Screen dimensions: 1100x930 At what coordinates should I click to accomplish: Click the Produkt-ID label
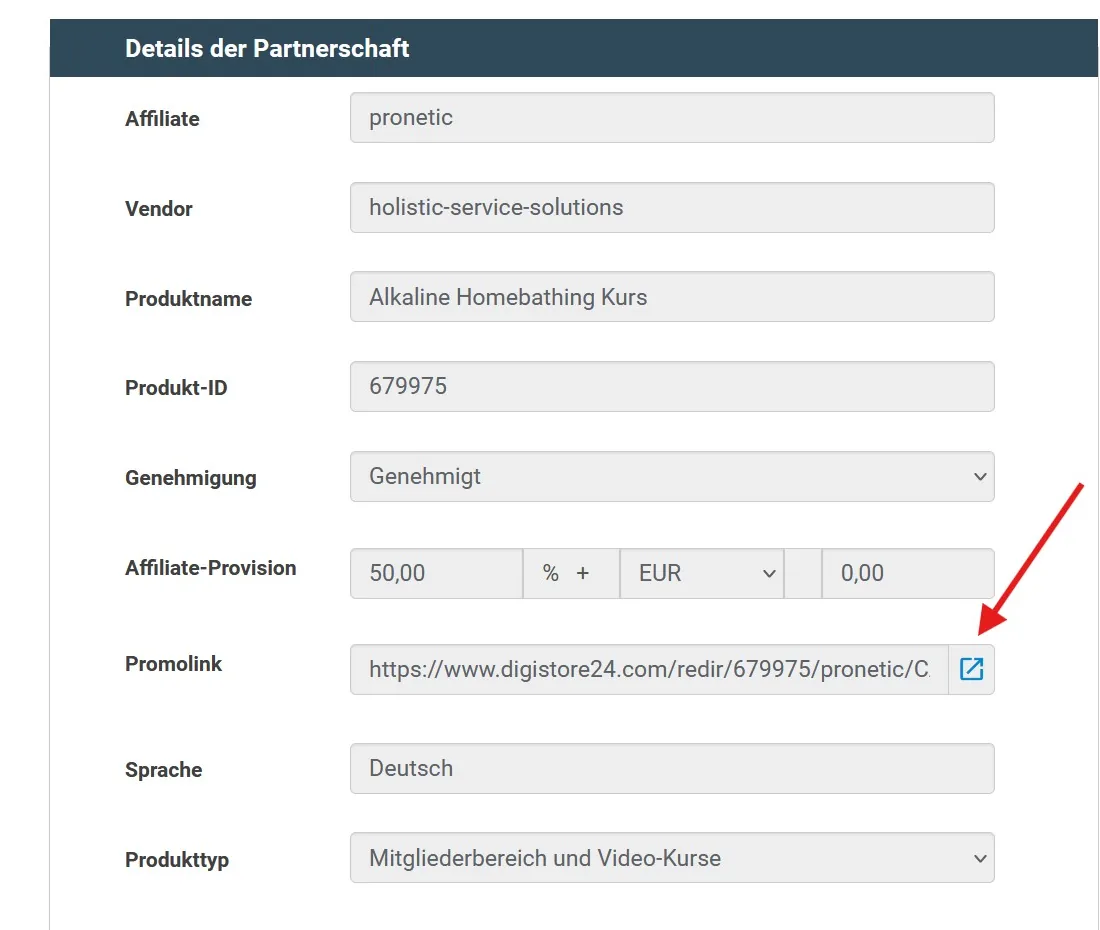pyautogui.click(x=176, y=388)
